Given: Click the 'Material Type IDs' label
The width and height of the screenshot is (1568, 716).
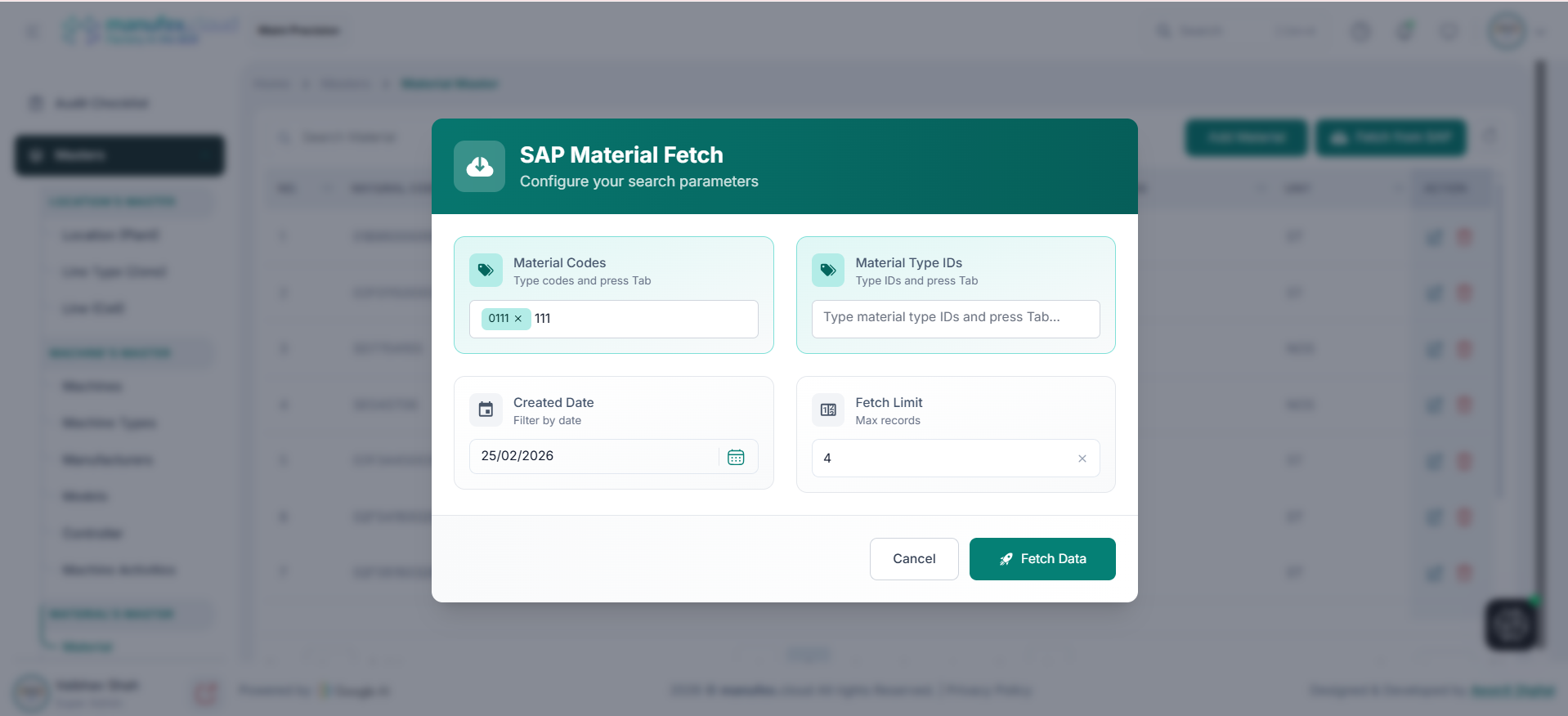Looking at the screenshot, I should click(908, 262).
